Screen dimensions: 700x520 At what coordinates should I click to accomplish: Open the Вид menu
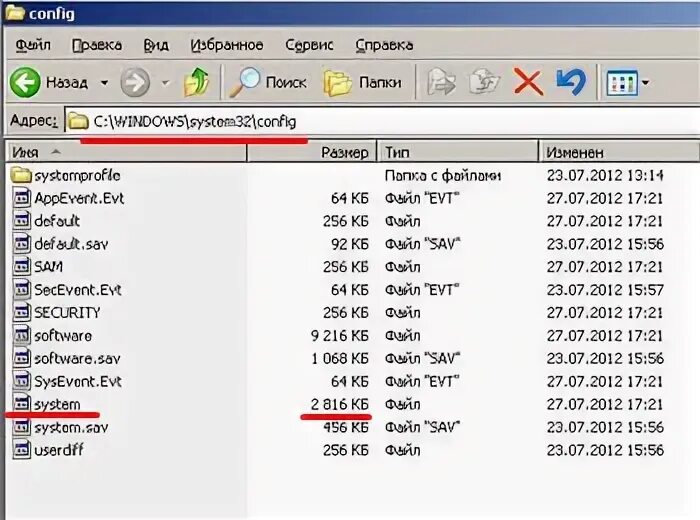click(156, 45)
